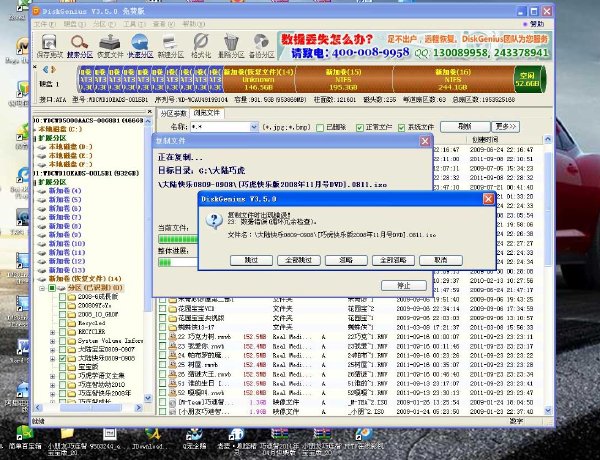Open the 文件(F) menu

(x=45, y=24)
